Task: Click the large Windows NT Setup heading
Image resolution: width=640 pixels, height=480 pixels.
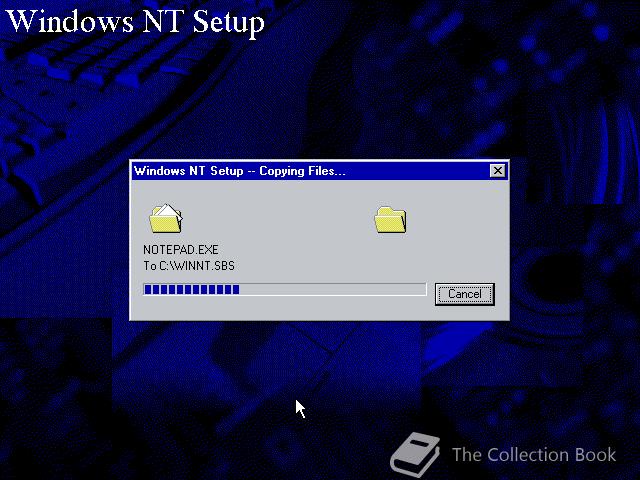Action: [x=136, y=21]
